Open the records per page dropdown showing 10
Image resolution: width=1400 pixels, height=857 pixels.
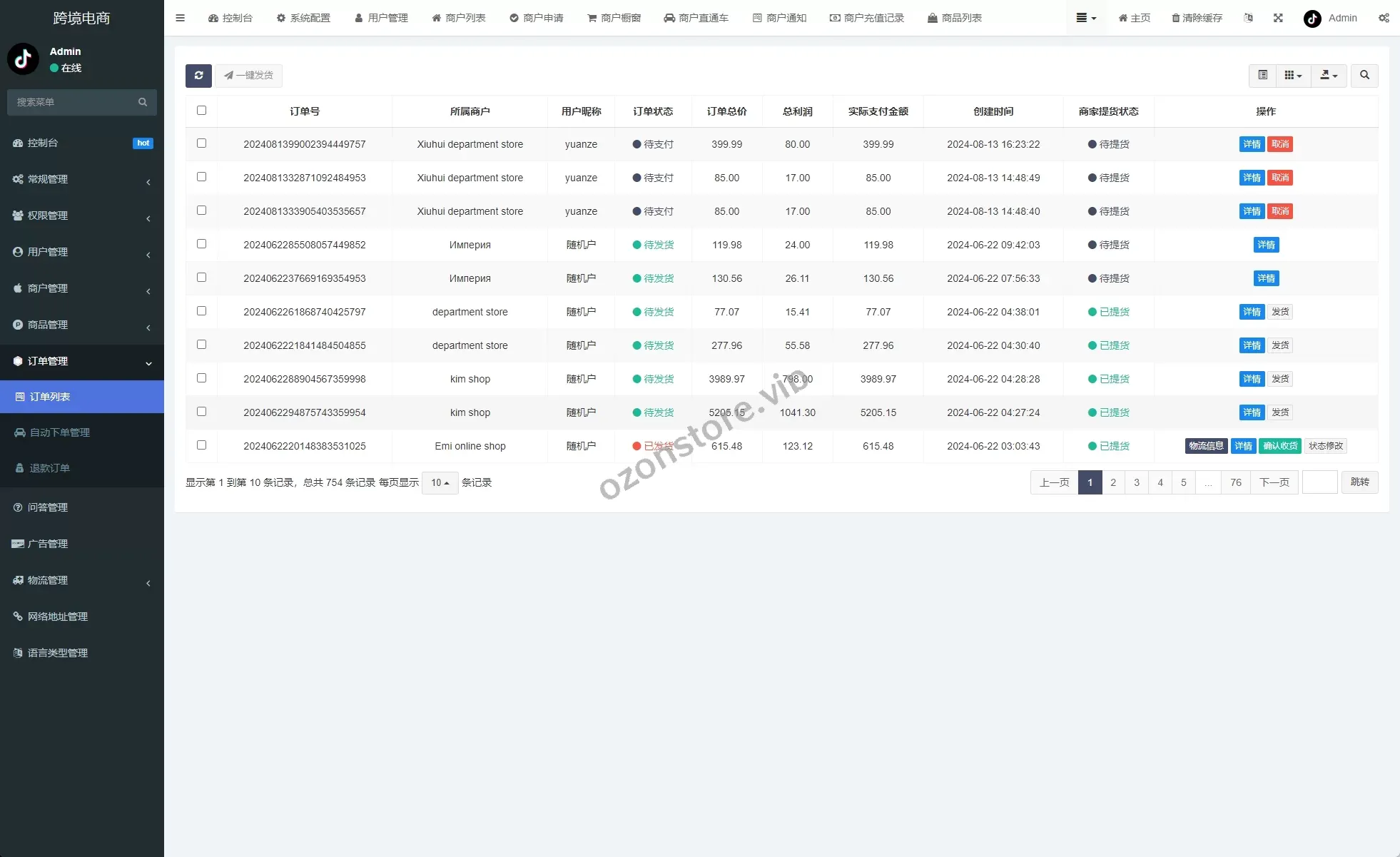(x=440, y=483)
